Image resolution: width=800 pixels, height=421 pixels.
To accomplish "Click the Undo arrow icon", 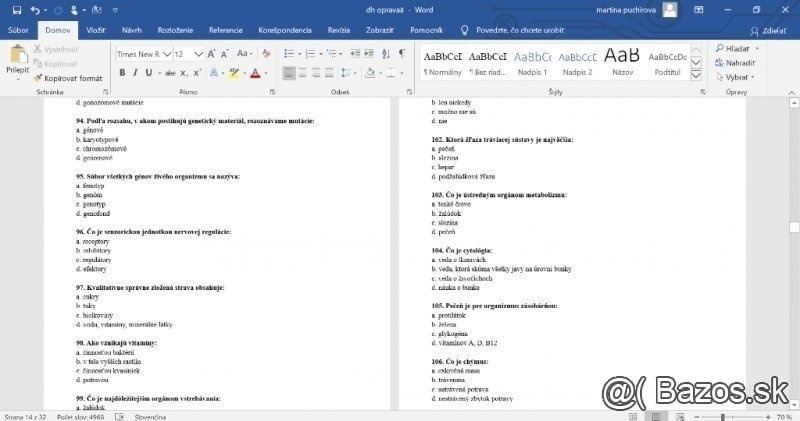I will click(x=33, y=10).
